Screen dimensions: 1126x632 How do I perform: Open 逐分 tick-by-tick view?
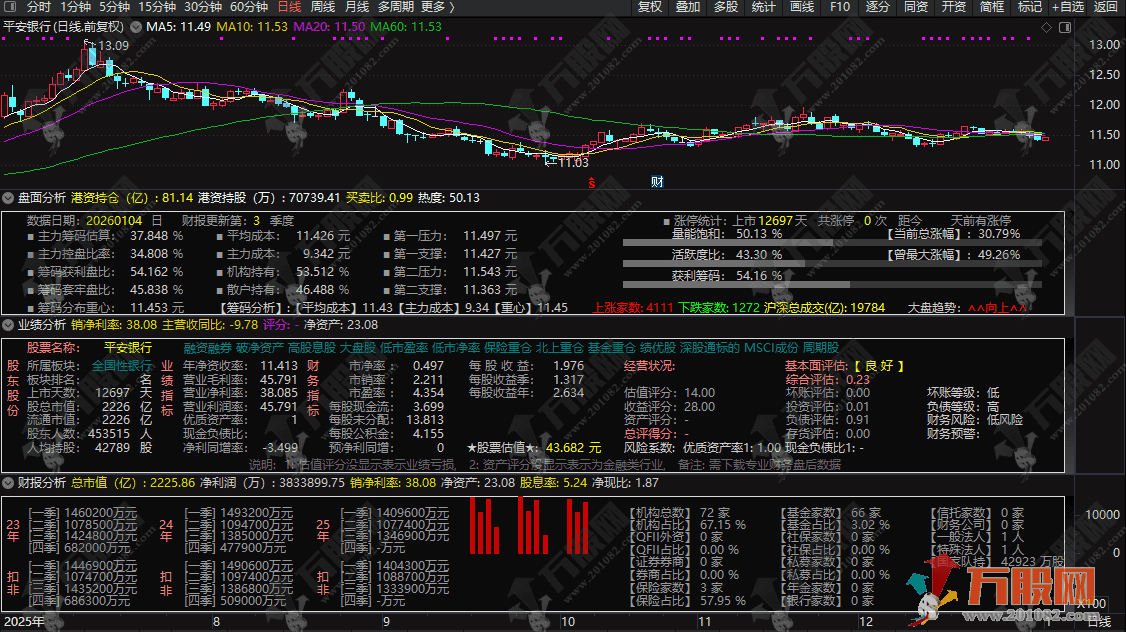tap(877, 7)
